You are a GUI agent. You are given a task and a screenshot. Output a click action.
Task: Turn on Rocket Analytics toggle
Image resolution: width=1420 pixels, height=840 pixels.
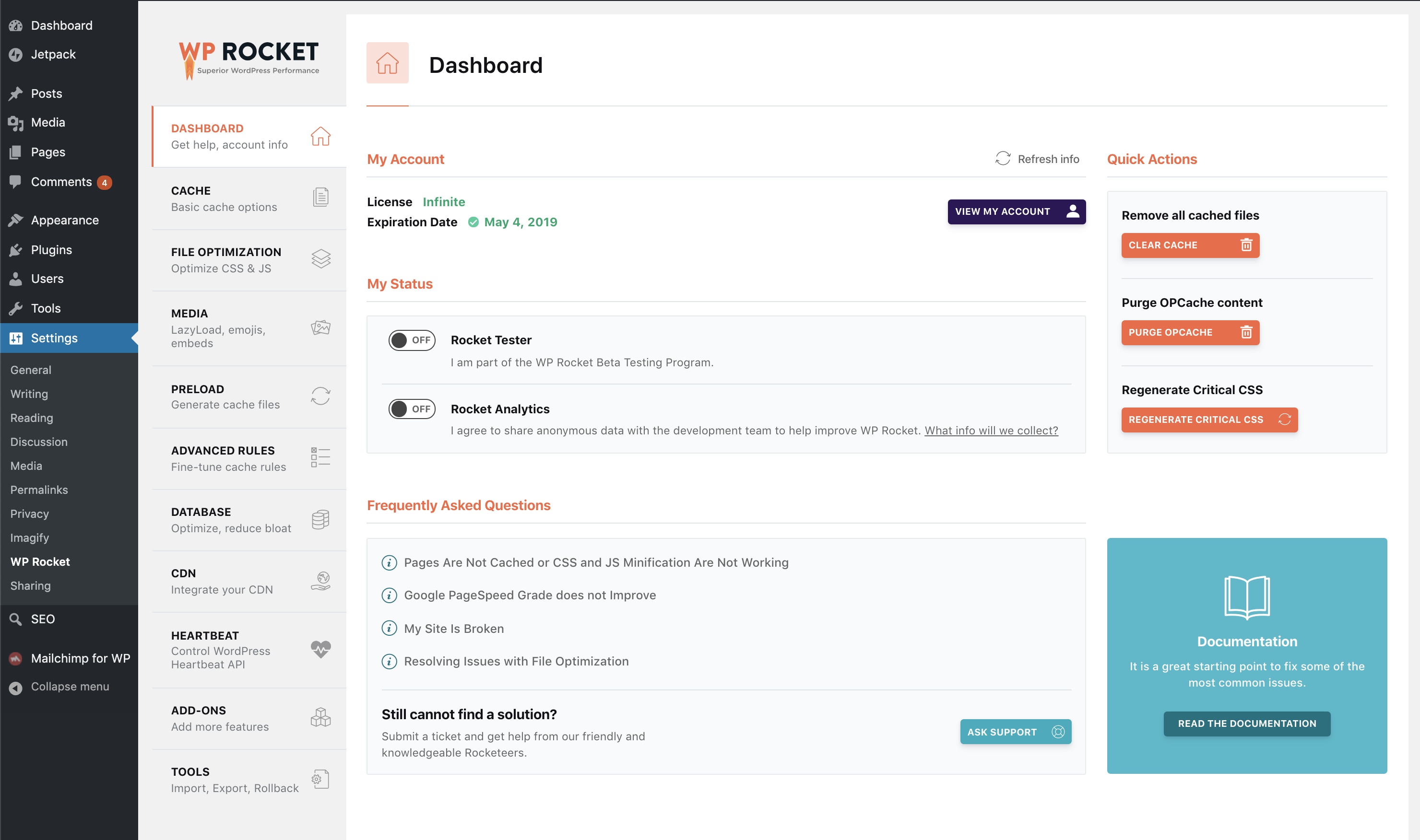(412, 408)
